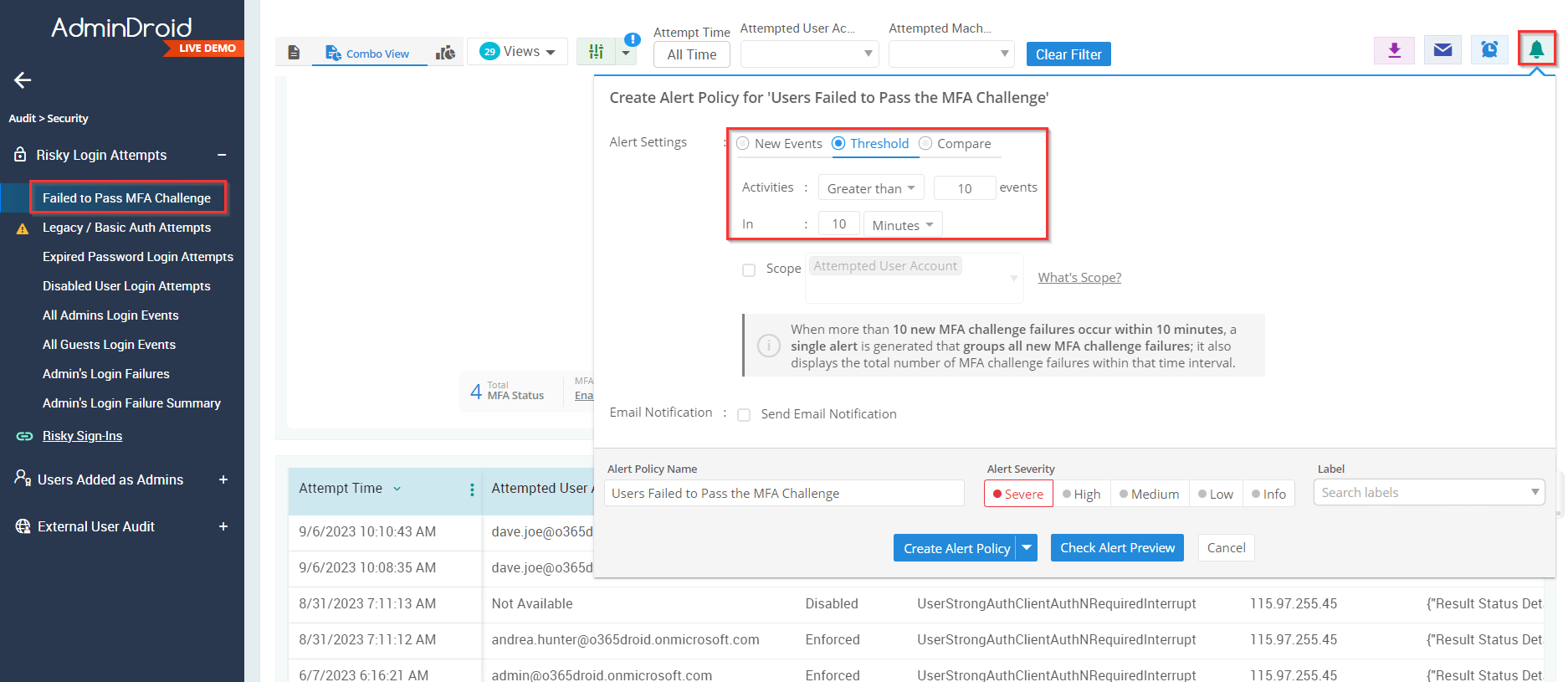Choose the Medium alert severity
The image size is (1568, 682).
[x=1149, y=494]
